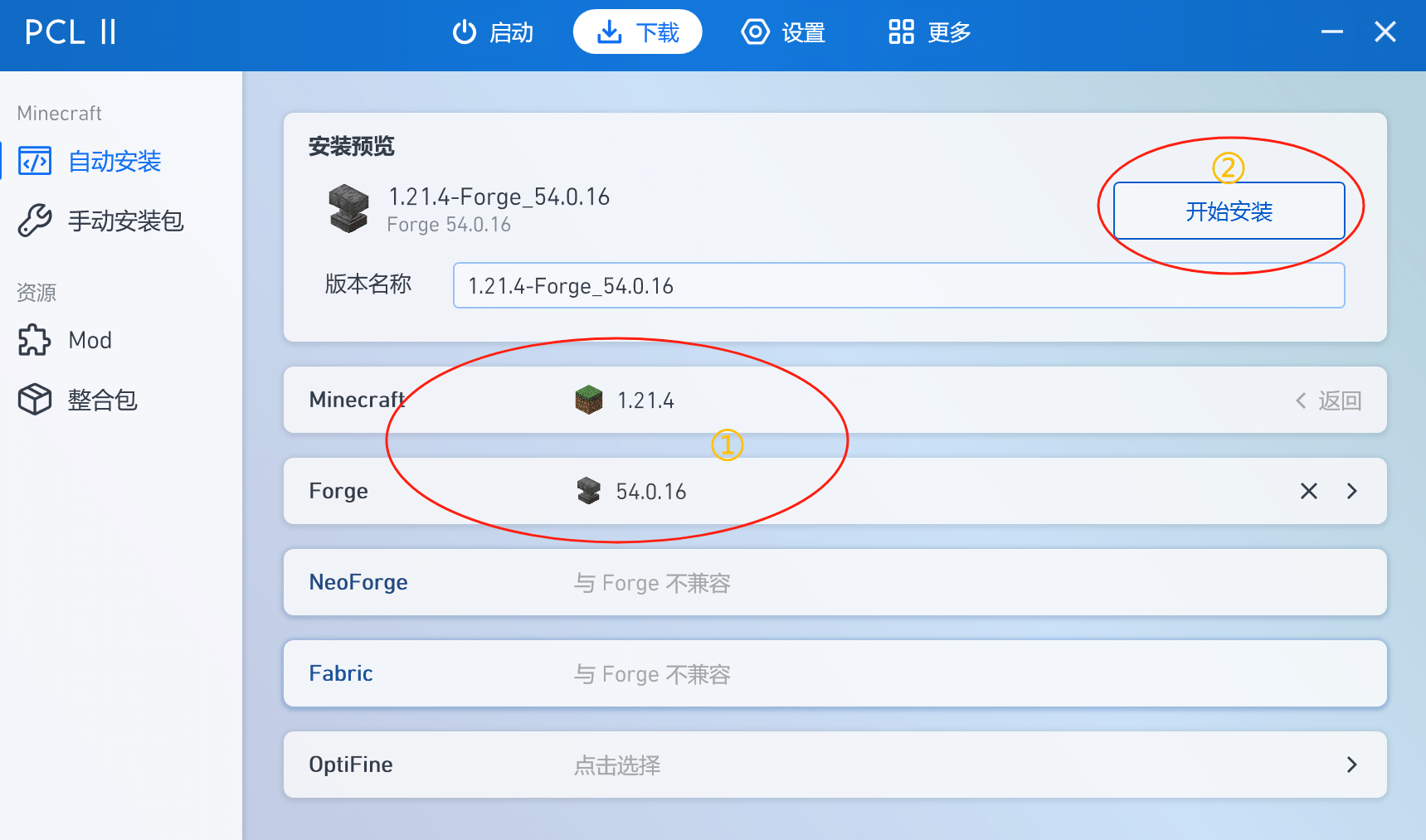Go back using the 返回 link
The width and height of the screenshot is (1426, 840).
(1329, 401)
